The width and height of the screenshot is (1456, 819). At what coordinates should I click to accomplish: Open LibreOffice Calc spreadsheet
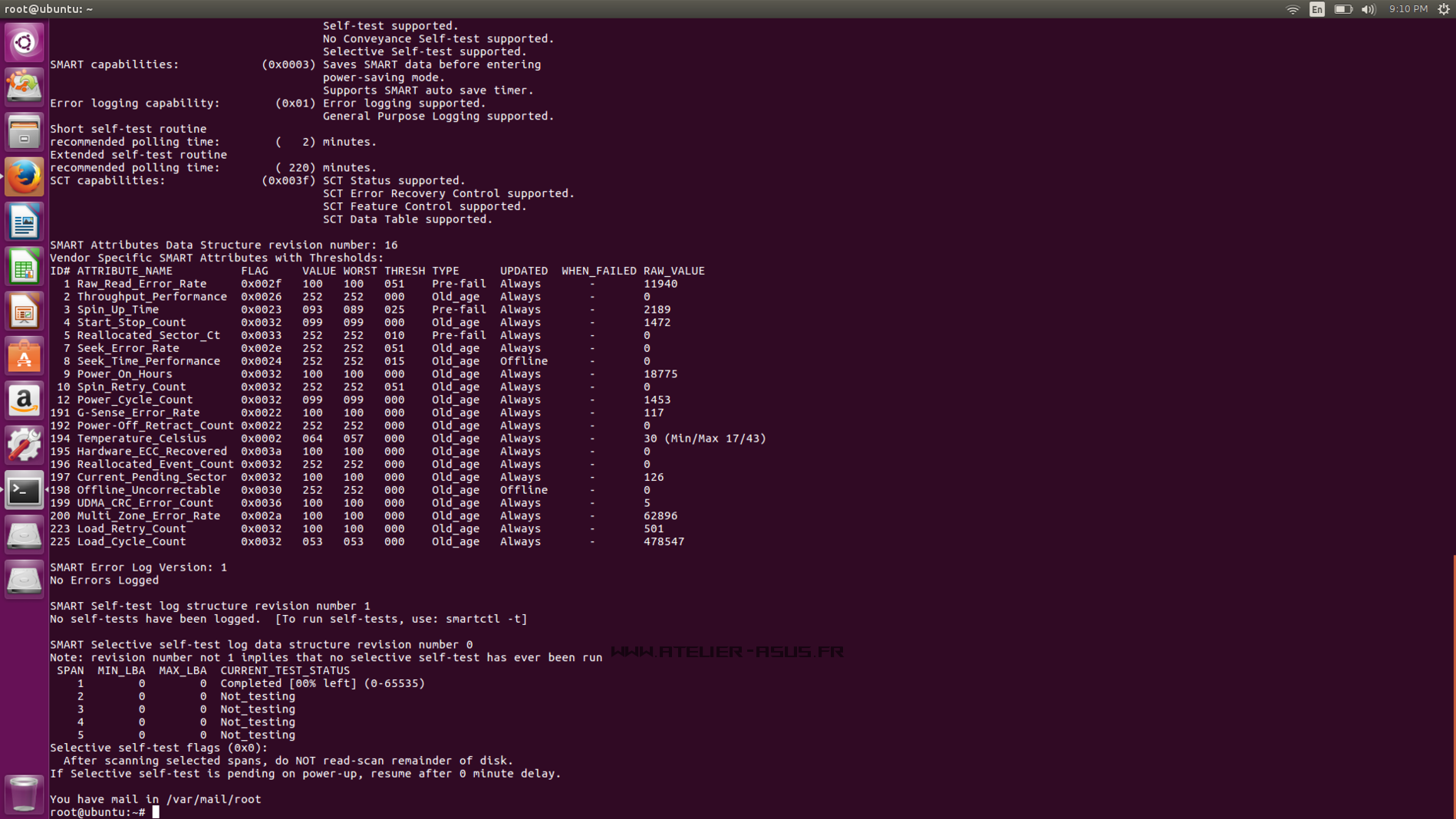click(x=24, y=266)
